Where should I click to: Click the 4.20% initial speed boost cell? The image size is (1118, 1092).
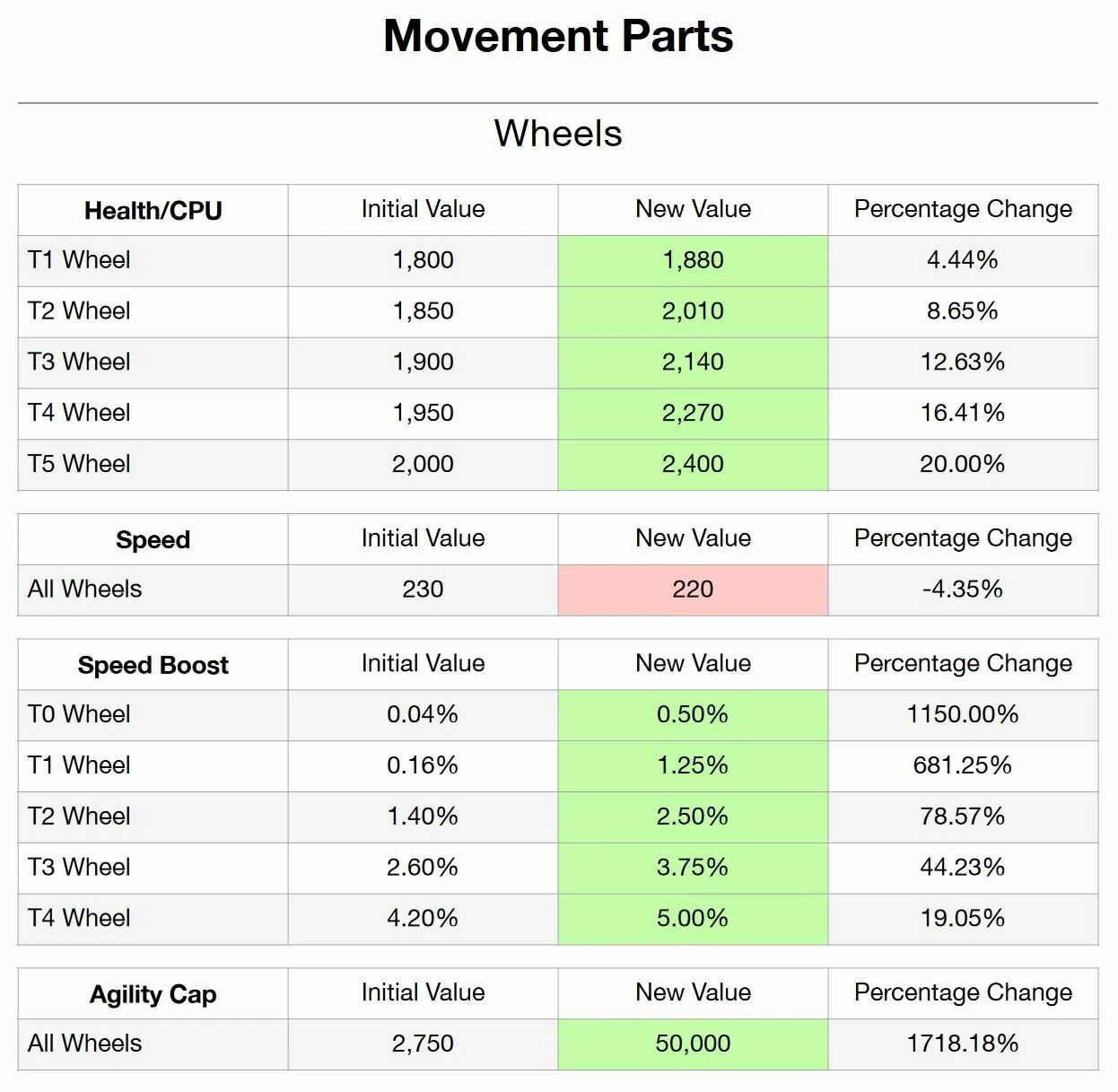(x=423, y=918)
